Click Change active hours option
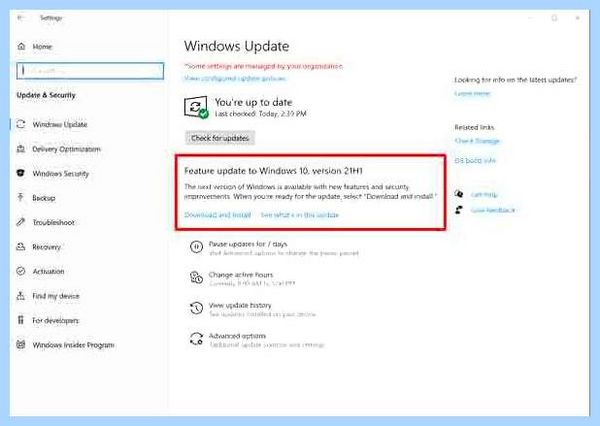Image resolution: width=600 pixels, height=426 pixels. 241,275
